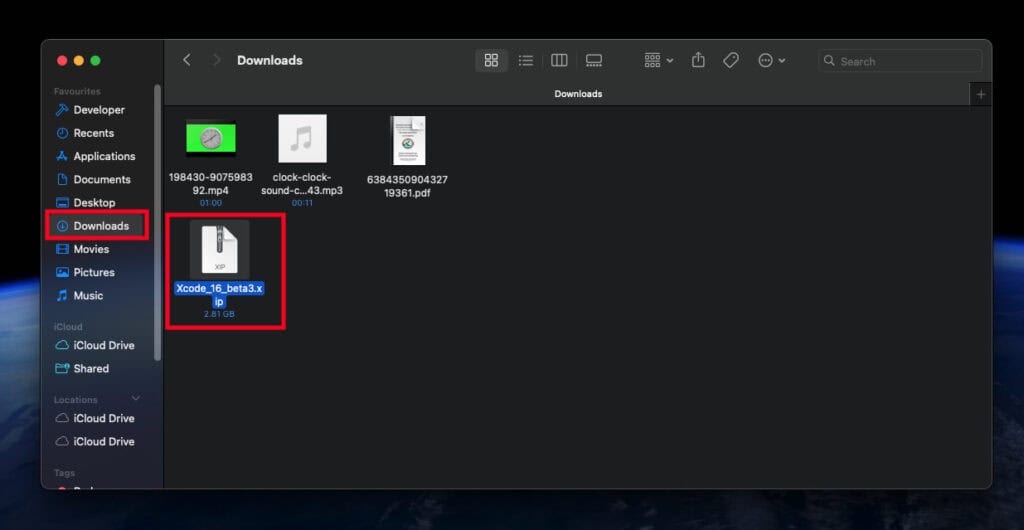The width and height of the screenshot is (1024, 530).
Task: Select the green clock video thumbnail
Action: pyautogui.click(x=211, y=138)
